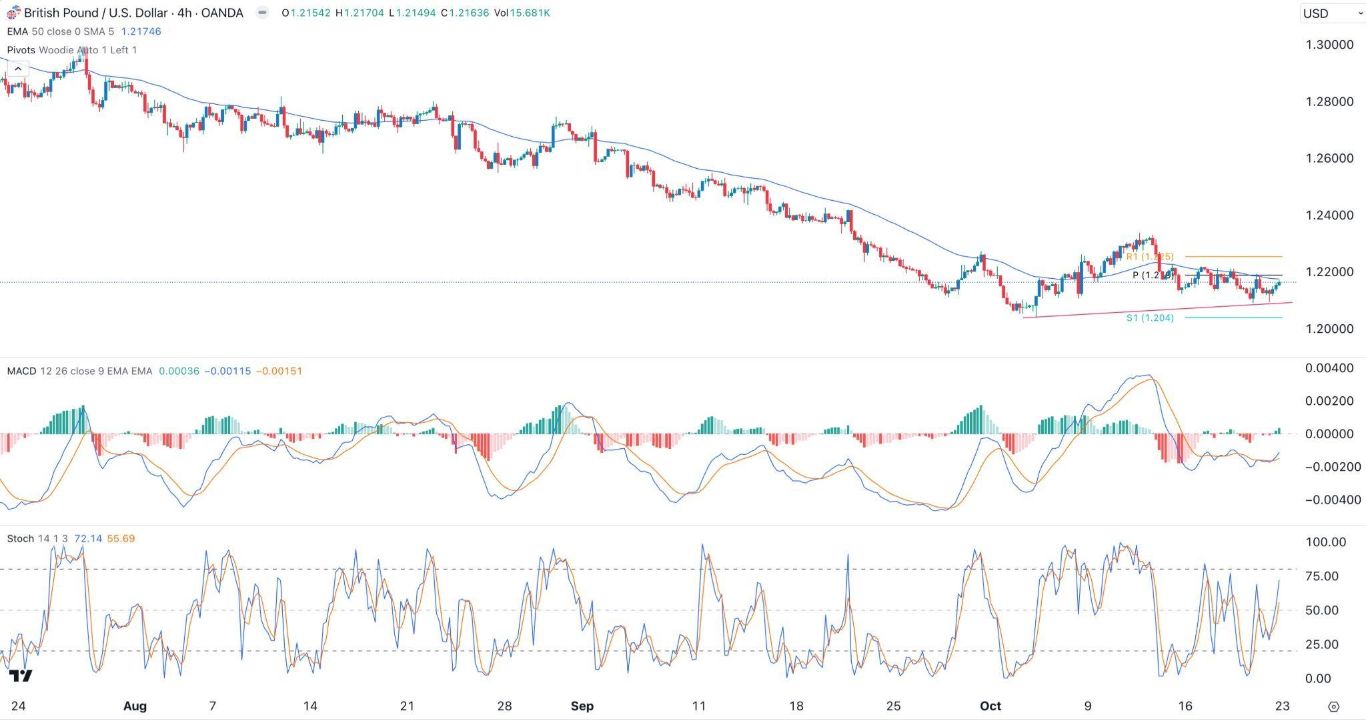Click the MACD signal value -0.00151
The width and height of the screenshot is (1366, 720).
tap(279, 371)
